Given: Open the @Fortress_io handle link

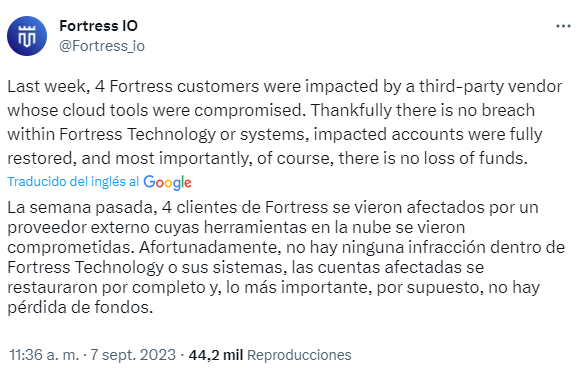Looking at the screenshot, I should tap(102, 46).
